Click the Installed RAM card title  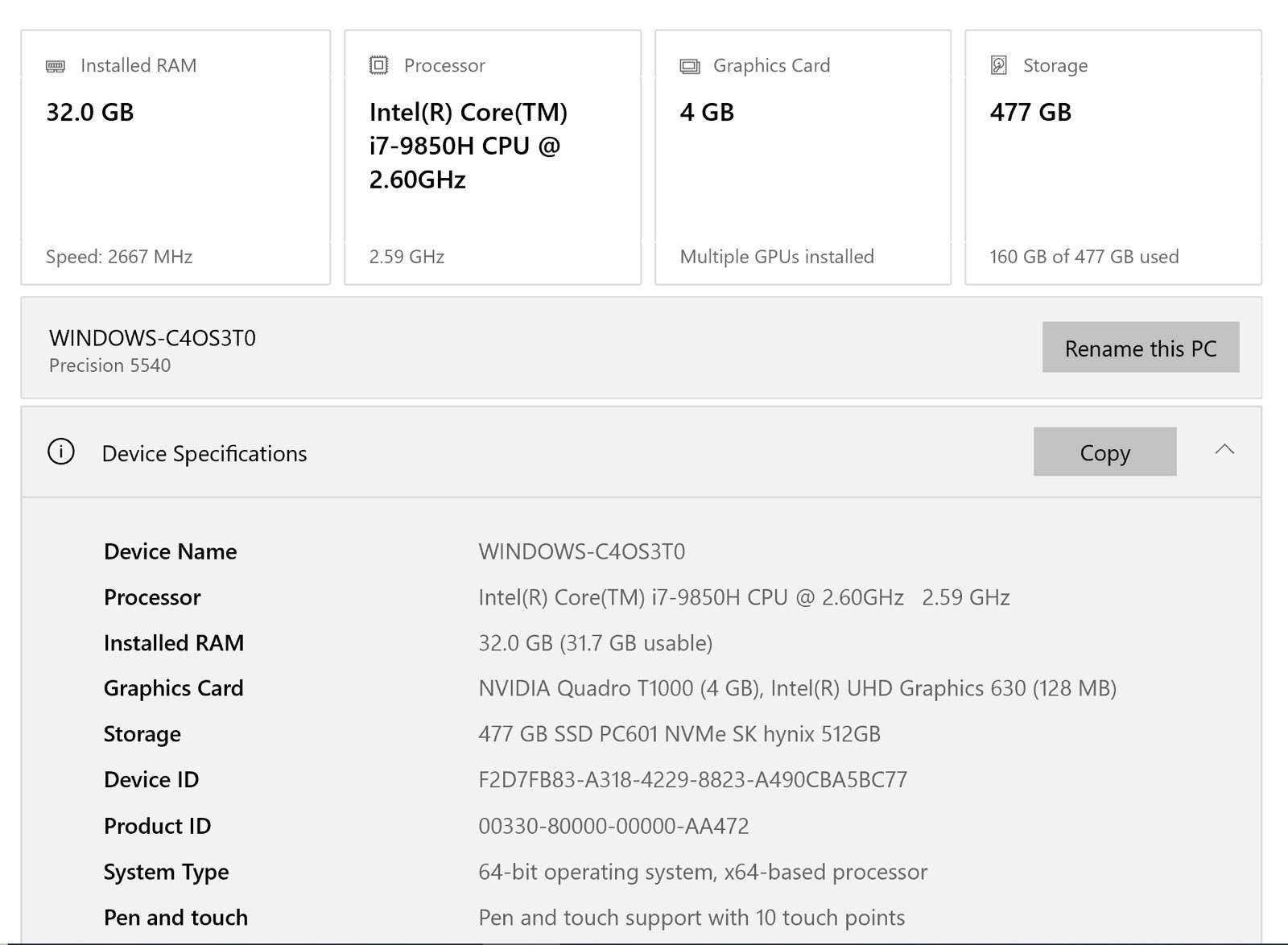[138, 65]
